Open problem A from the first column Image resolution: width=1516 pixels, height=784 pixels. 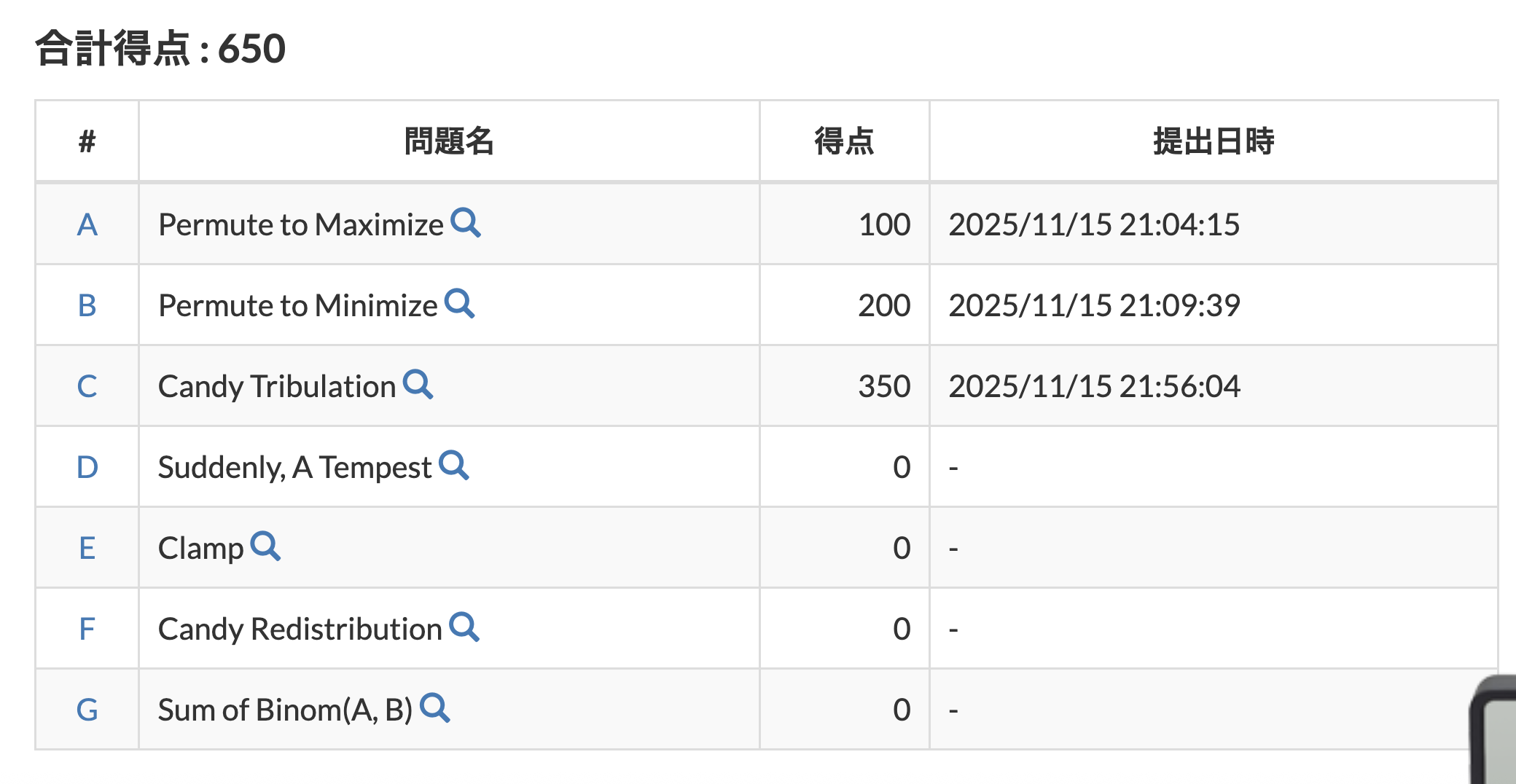coord(87,225)
